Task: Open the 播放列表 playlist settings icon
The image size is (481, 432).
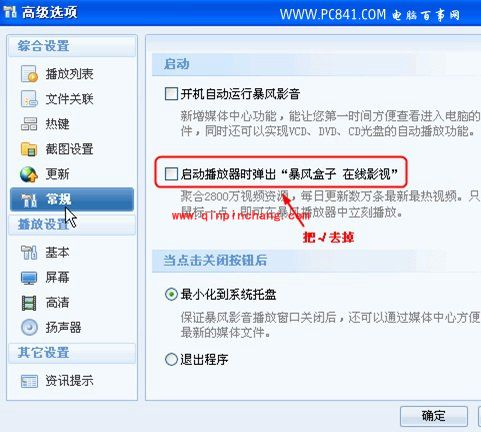Action: tap(29, 74)
